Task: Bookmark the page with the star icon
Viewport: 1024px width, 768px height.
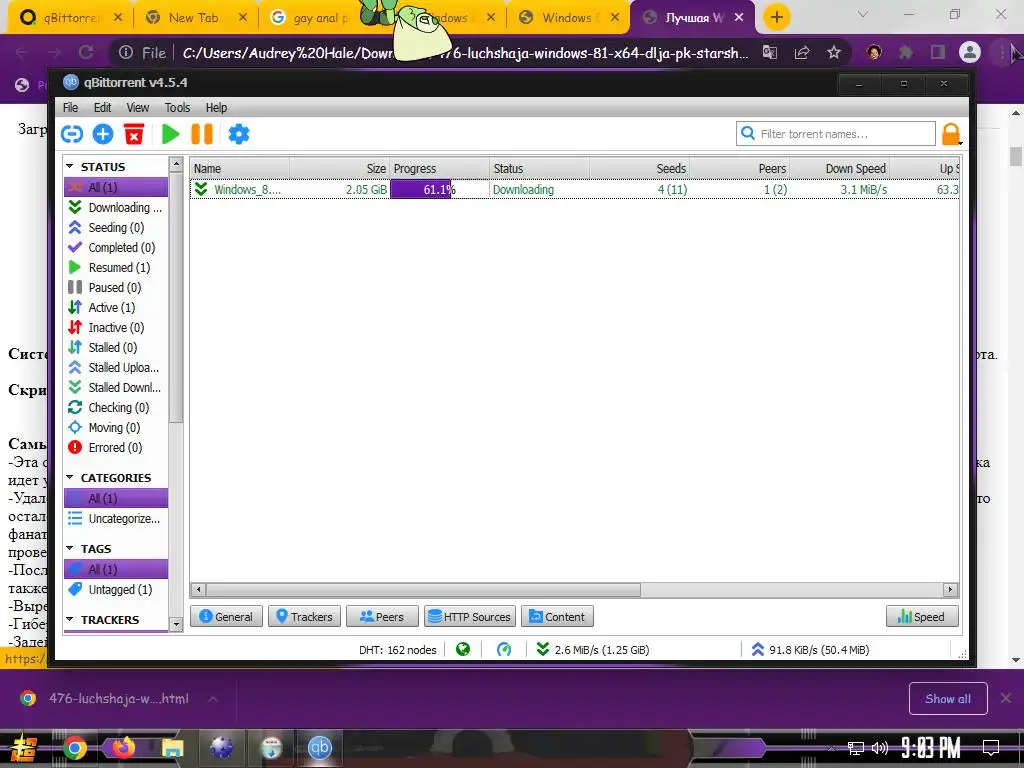Action: (834, 52)
